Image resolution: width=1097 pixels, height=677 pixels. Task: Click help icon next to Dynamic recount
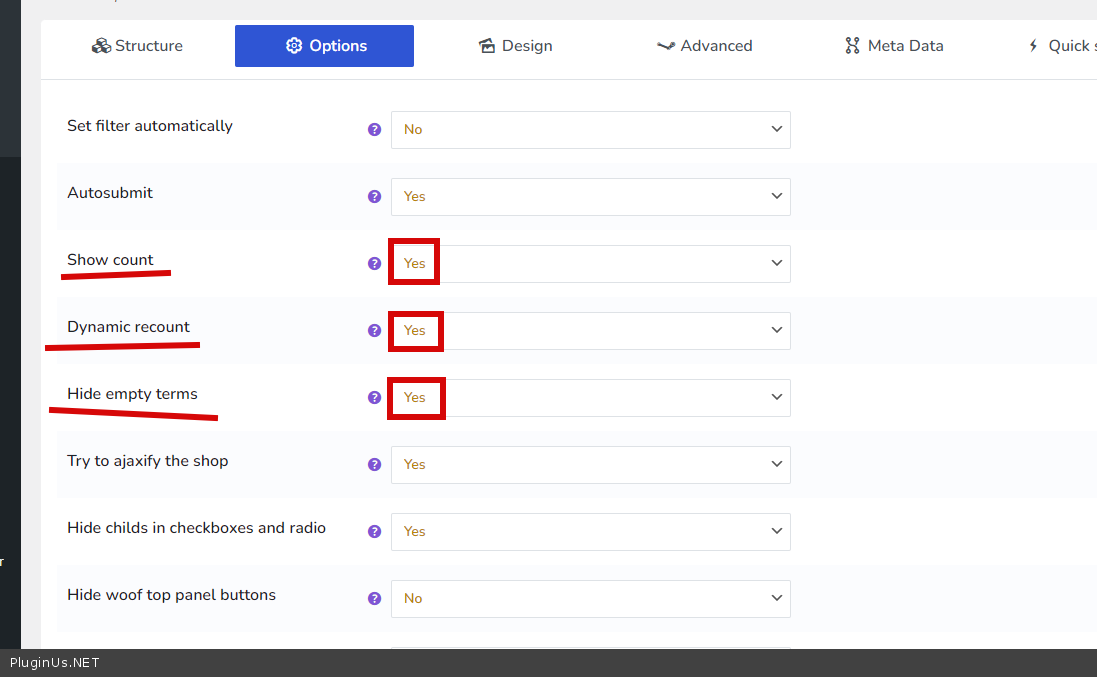[374, 331]
